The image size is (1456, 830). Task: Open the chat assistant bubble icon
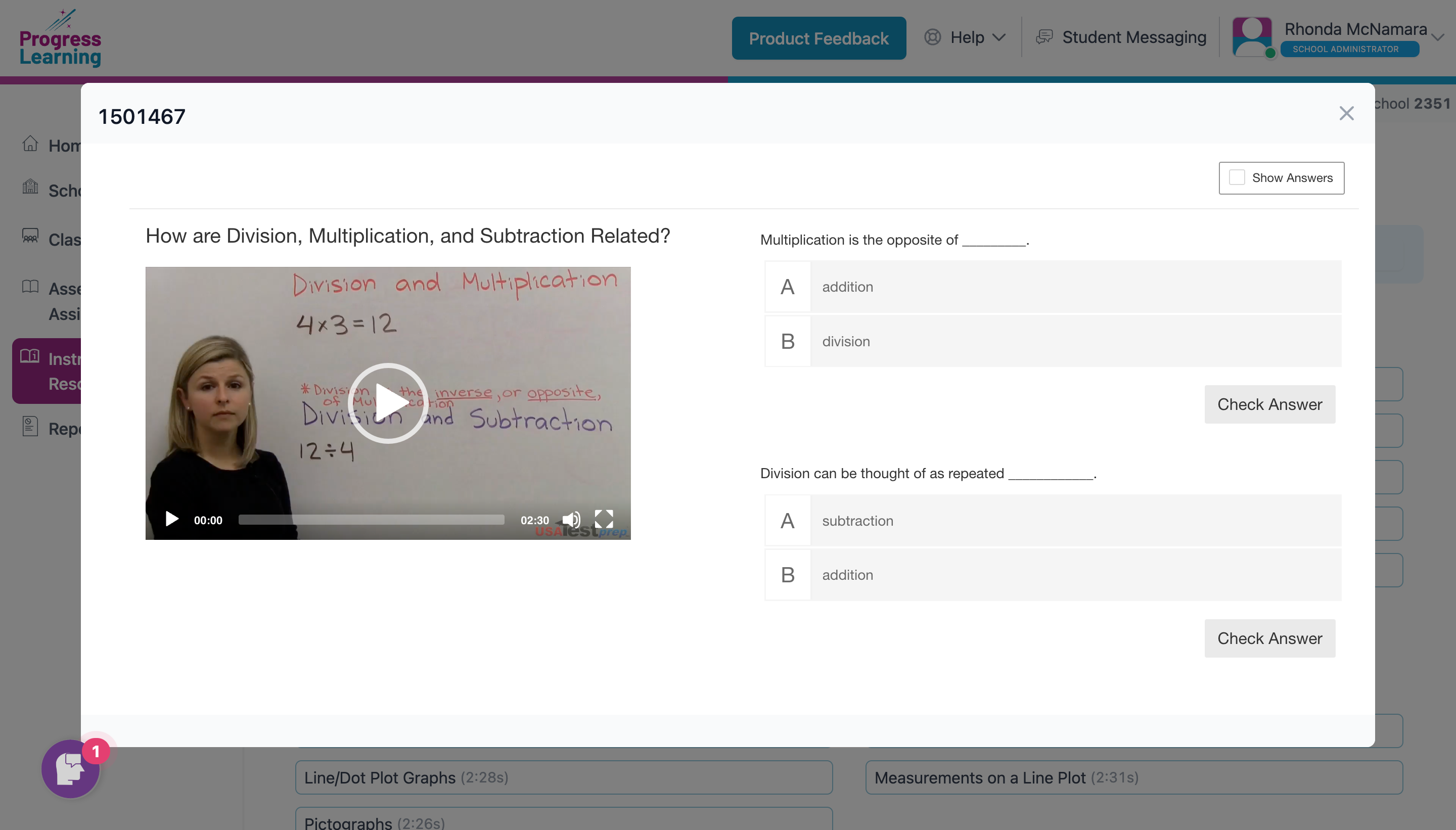pos(71,768)
